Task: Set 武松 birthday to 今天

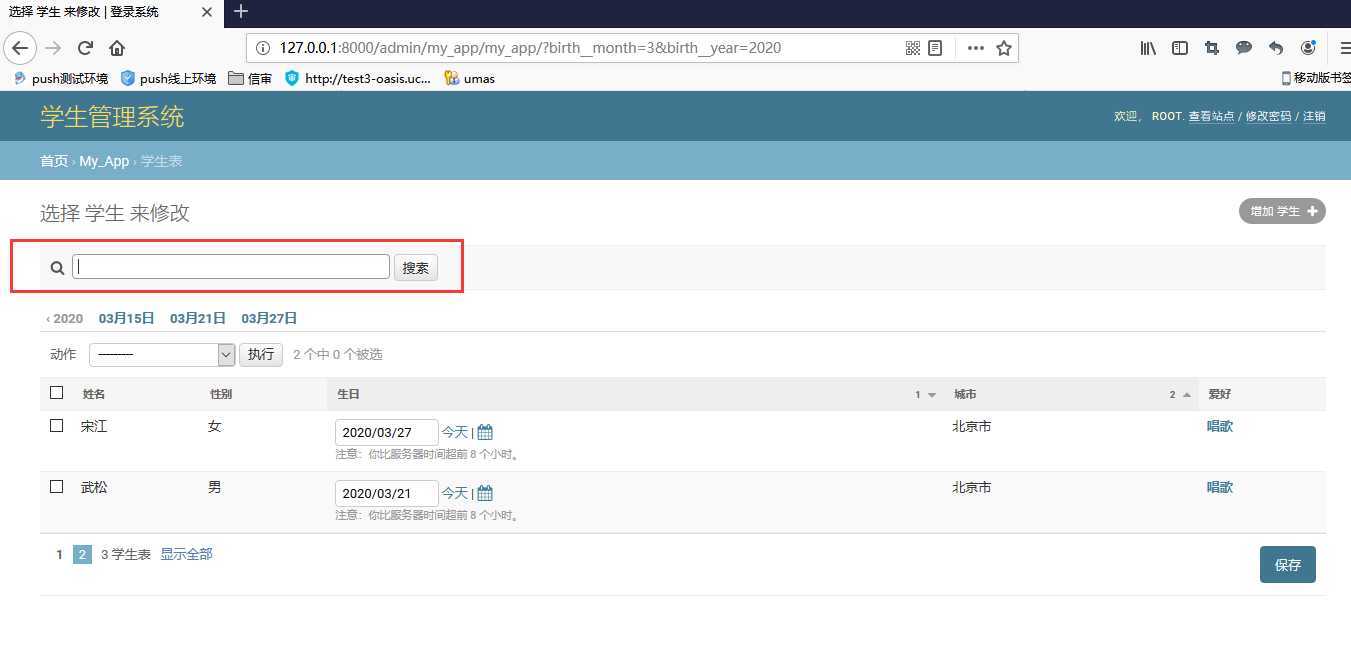Action: point(455,493)
